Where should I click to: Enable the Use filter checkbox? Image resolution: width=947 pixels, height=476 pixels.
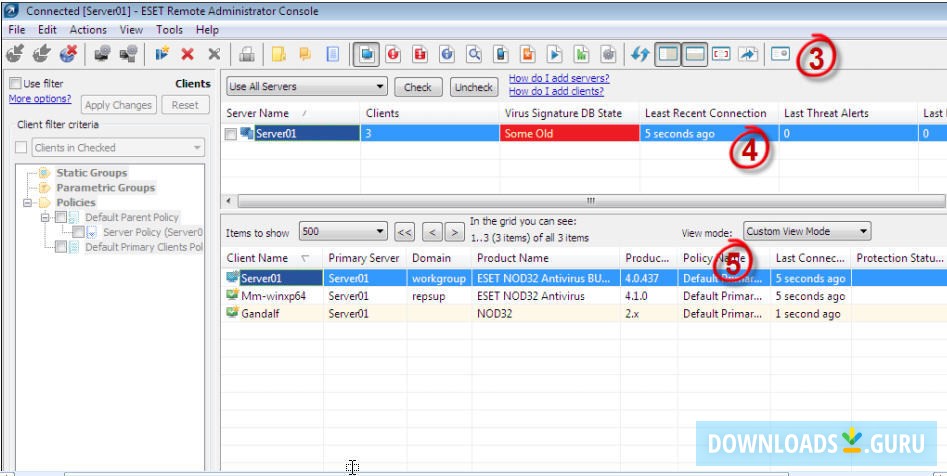15,83
